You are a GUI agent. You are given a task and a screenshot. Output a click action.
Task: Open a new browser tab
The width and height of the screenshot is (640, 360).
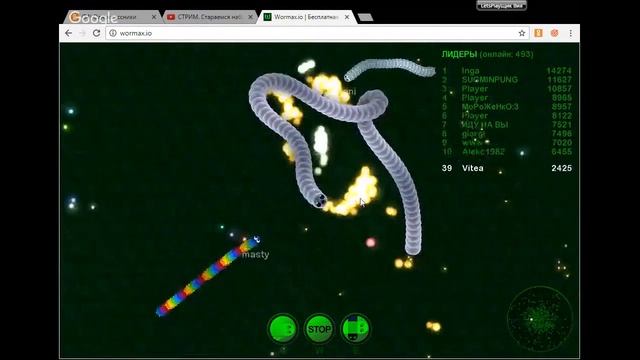[x=365, y=17]
